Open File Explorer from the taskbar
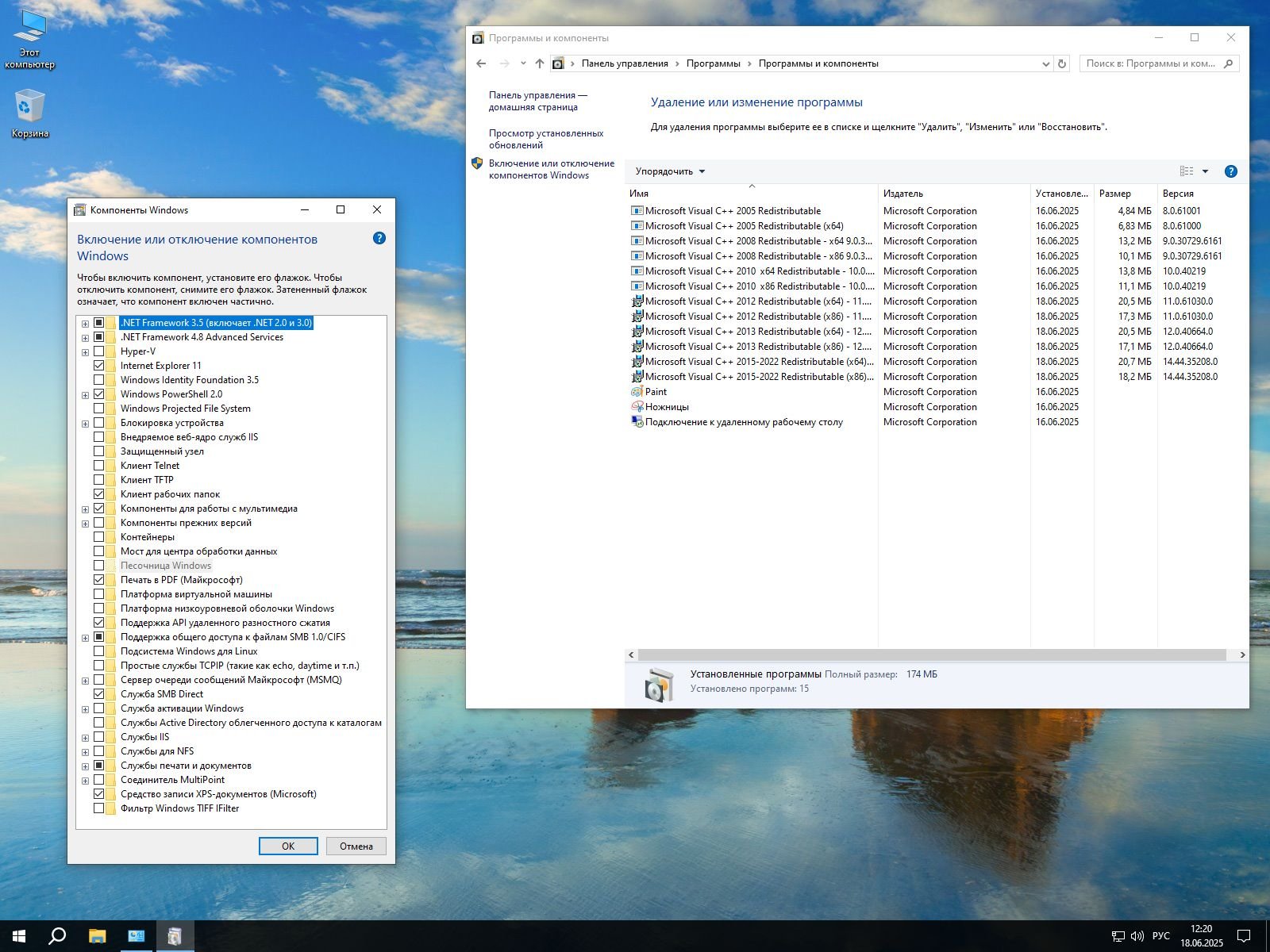This screenshot has width=1270, height=952. 97,936
